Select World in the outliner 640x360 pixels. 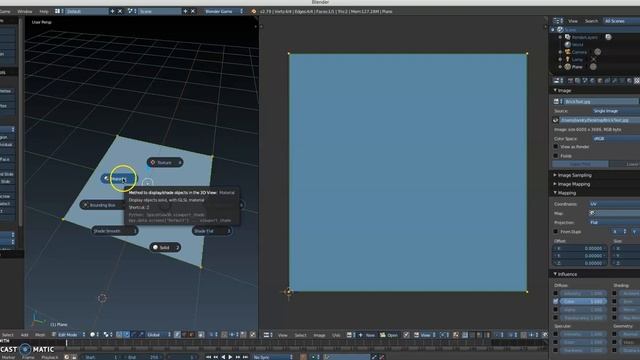pos(577,44)
